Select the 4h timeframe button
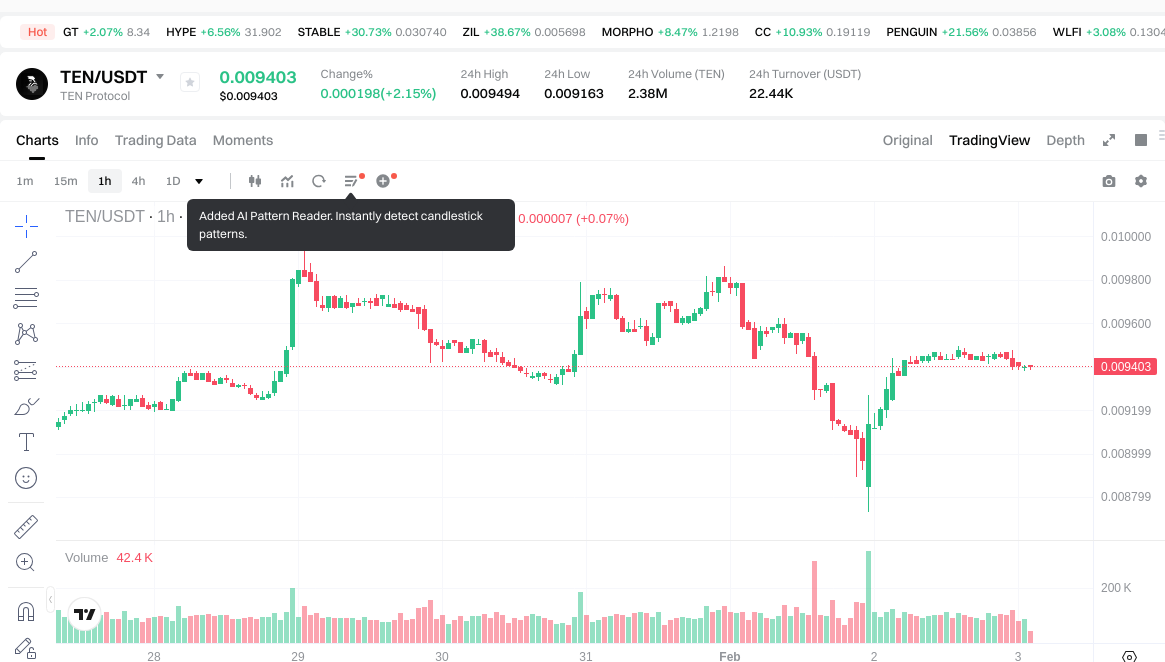This screenshot has height=662, width=1165. [x=138, y=181]
